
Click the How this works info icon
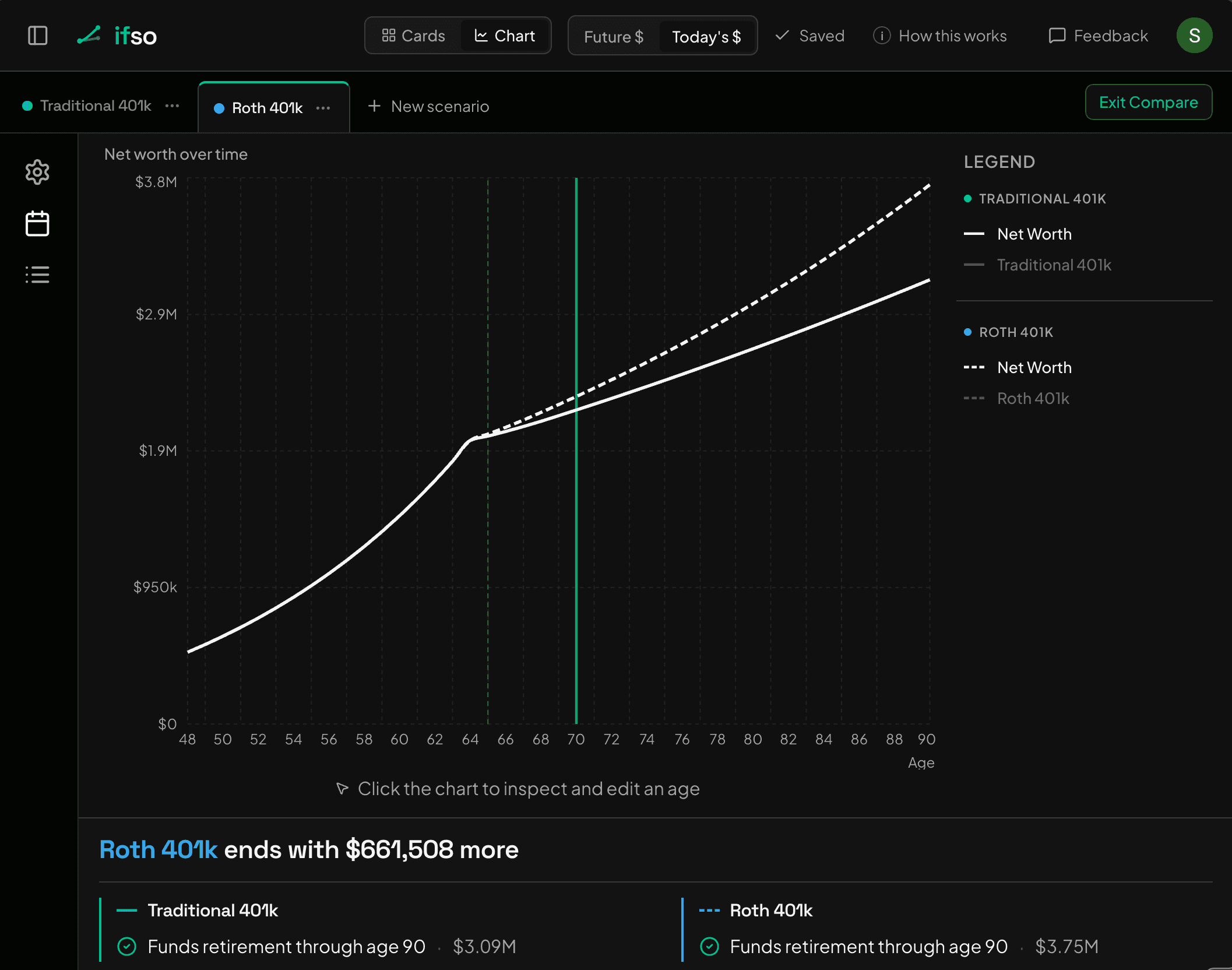coord(881,36)
